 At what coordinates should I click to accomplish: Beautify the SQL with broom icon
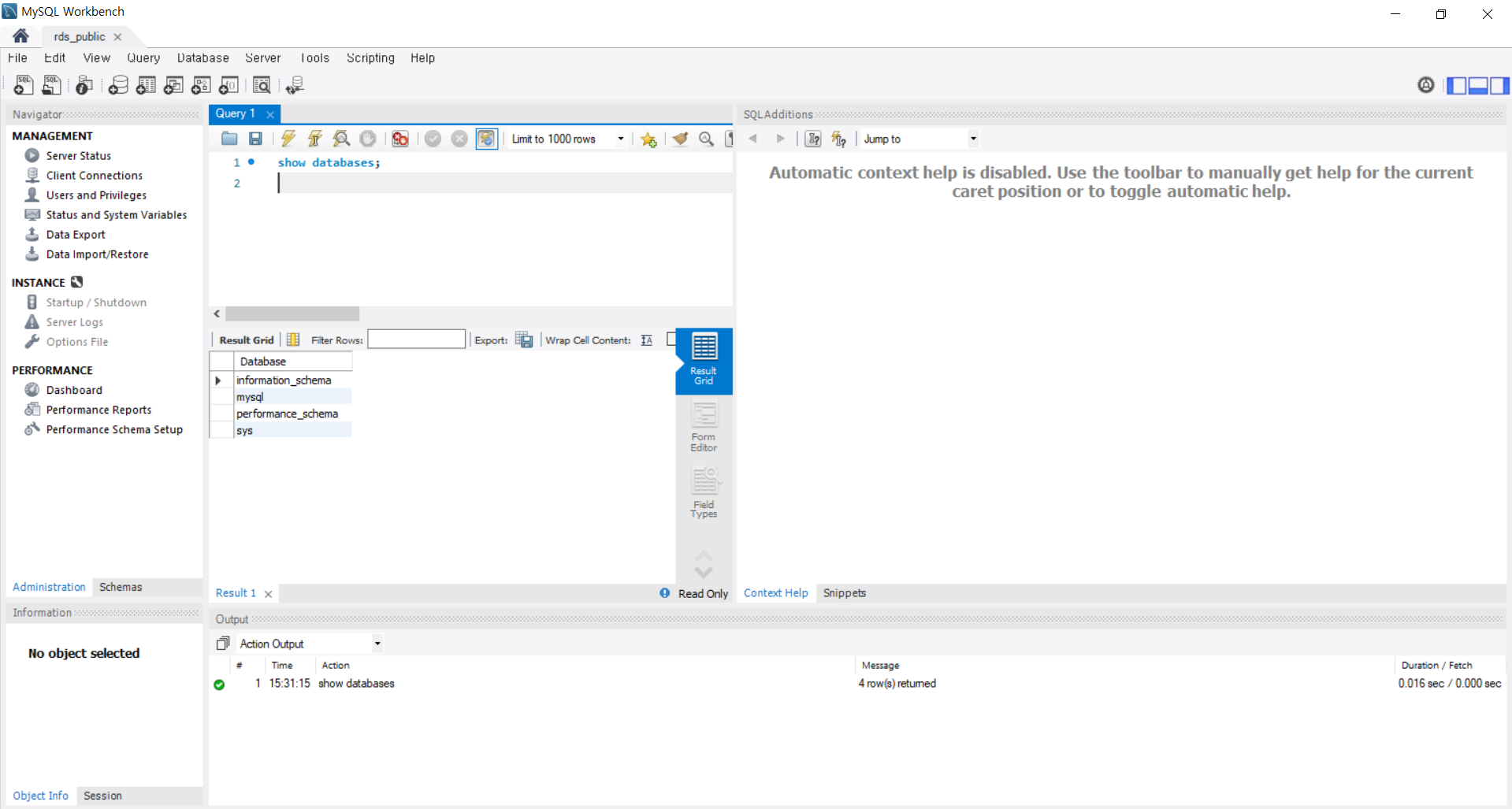(680, 139)
